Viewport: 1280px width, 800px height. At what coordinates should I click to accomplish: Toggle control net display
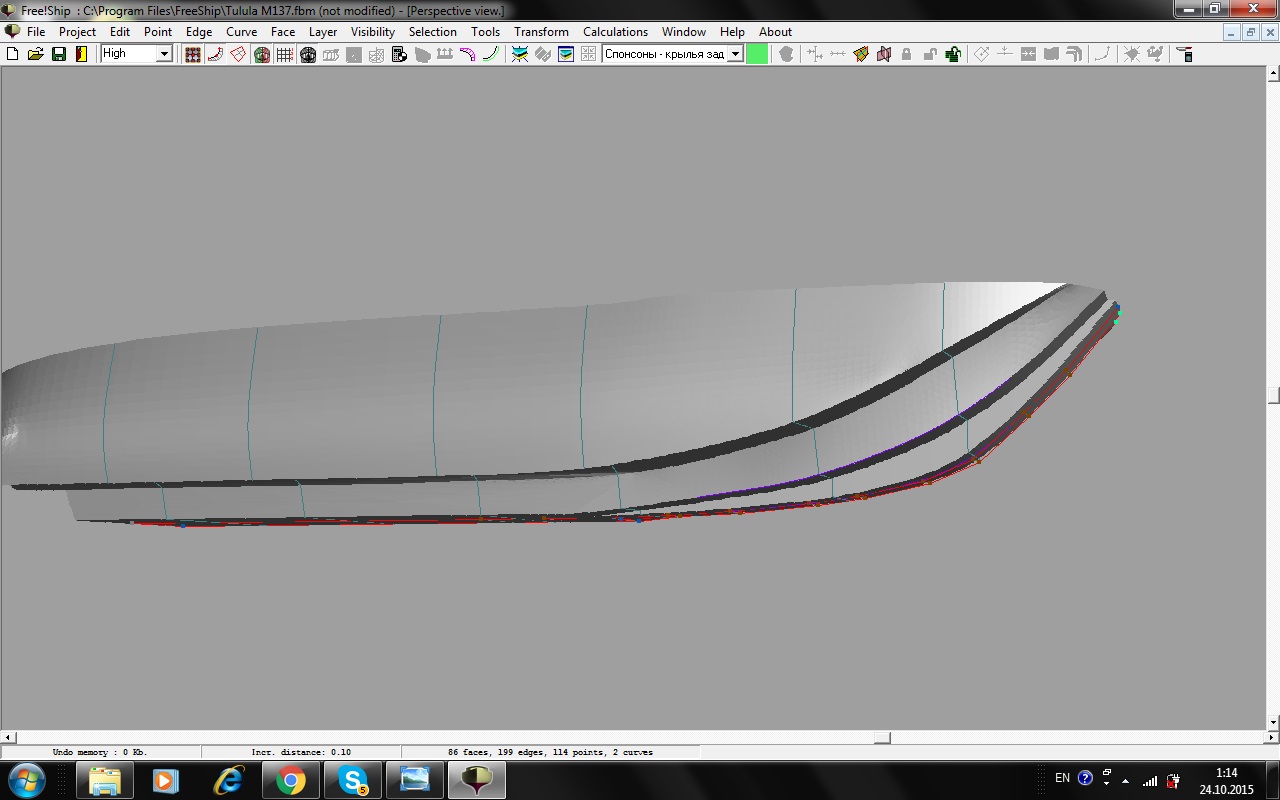[193, 54]
